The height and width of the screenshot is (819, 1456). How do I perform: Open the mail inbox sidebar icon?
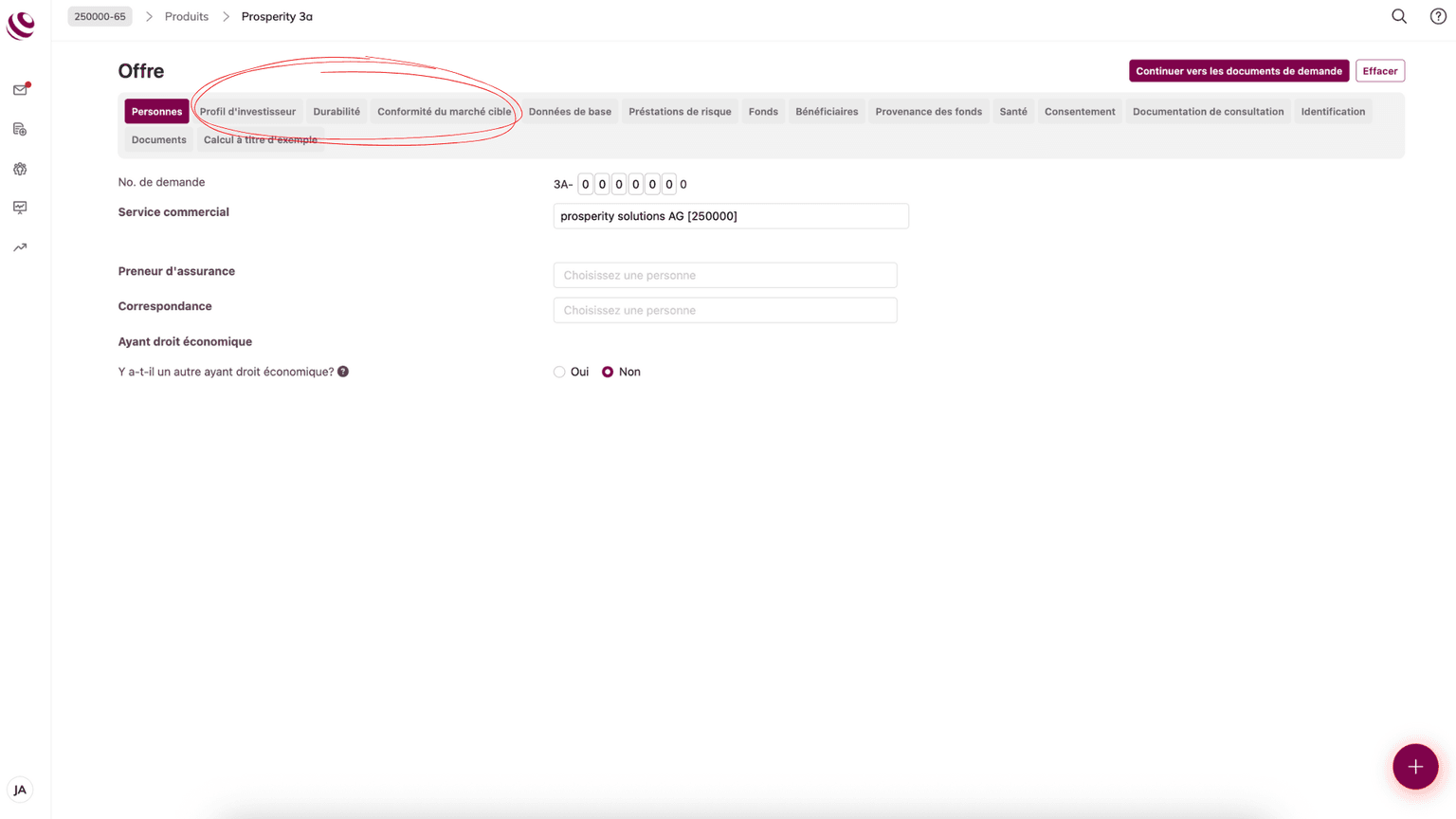[x=20, y=90]
